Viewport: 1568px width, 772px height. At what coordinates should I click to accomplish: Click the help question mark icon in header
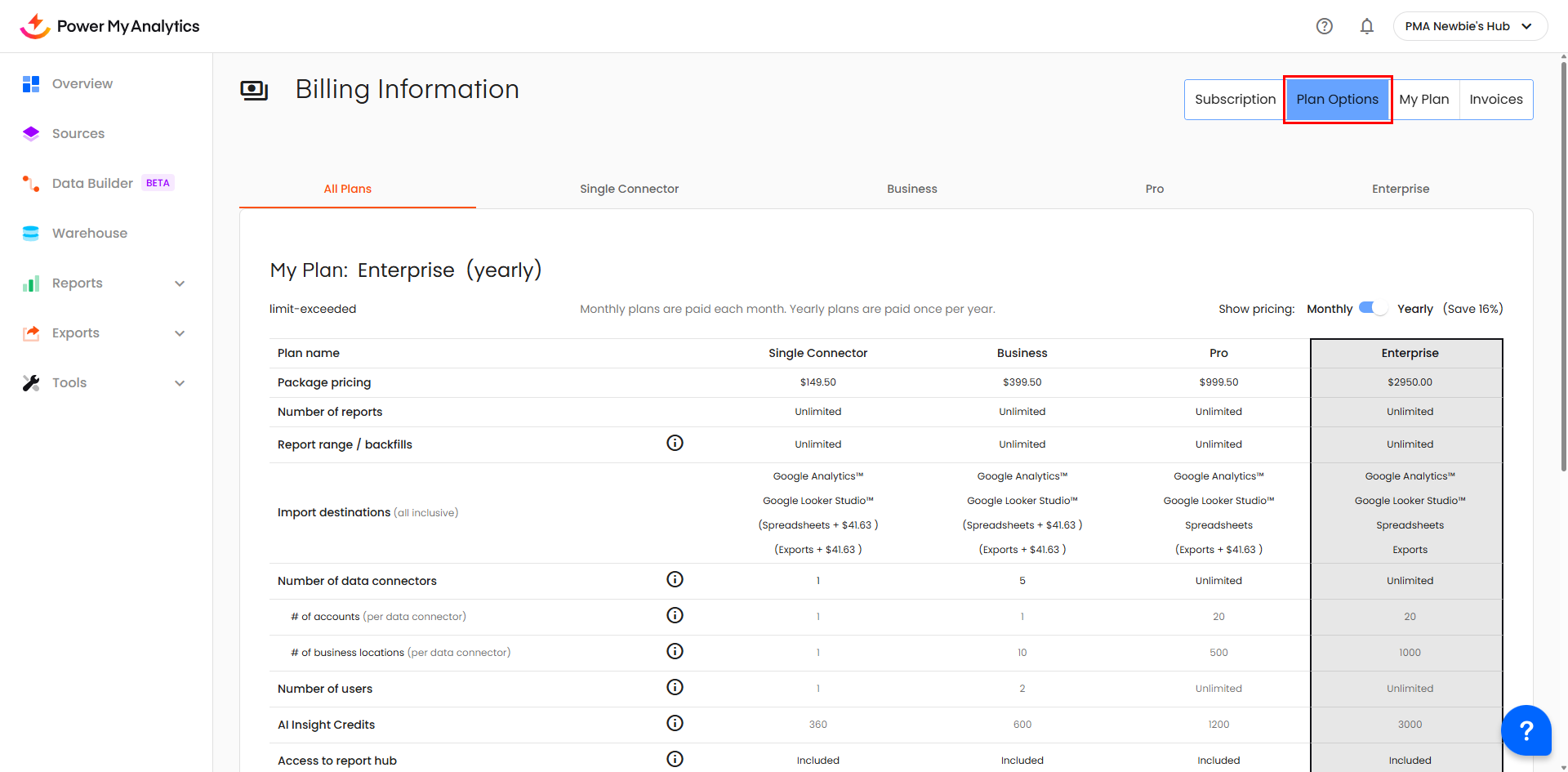[x=1324, y=26]
